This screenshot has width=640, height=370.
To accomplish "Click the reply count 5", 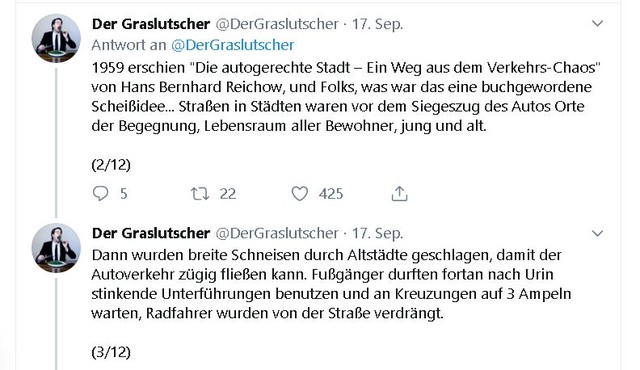I will [x=124, y=193].
